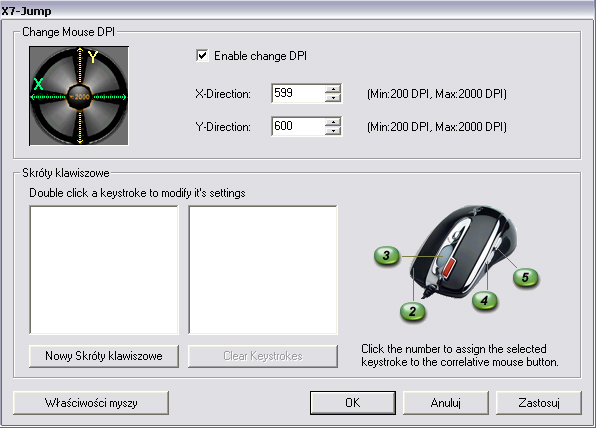Click the mouse product image
The image size is (598, 430).
pyautogui.click(x=465, y=253)
